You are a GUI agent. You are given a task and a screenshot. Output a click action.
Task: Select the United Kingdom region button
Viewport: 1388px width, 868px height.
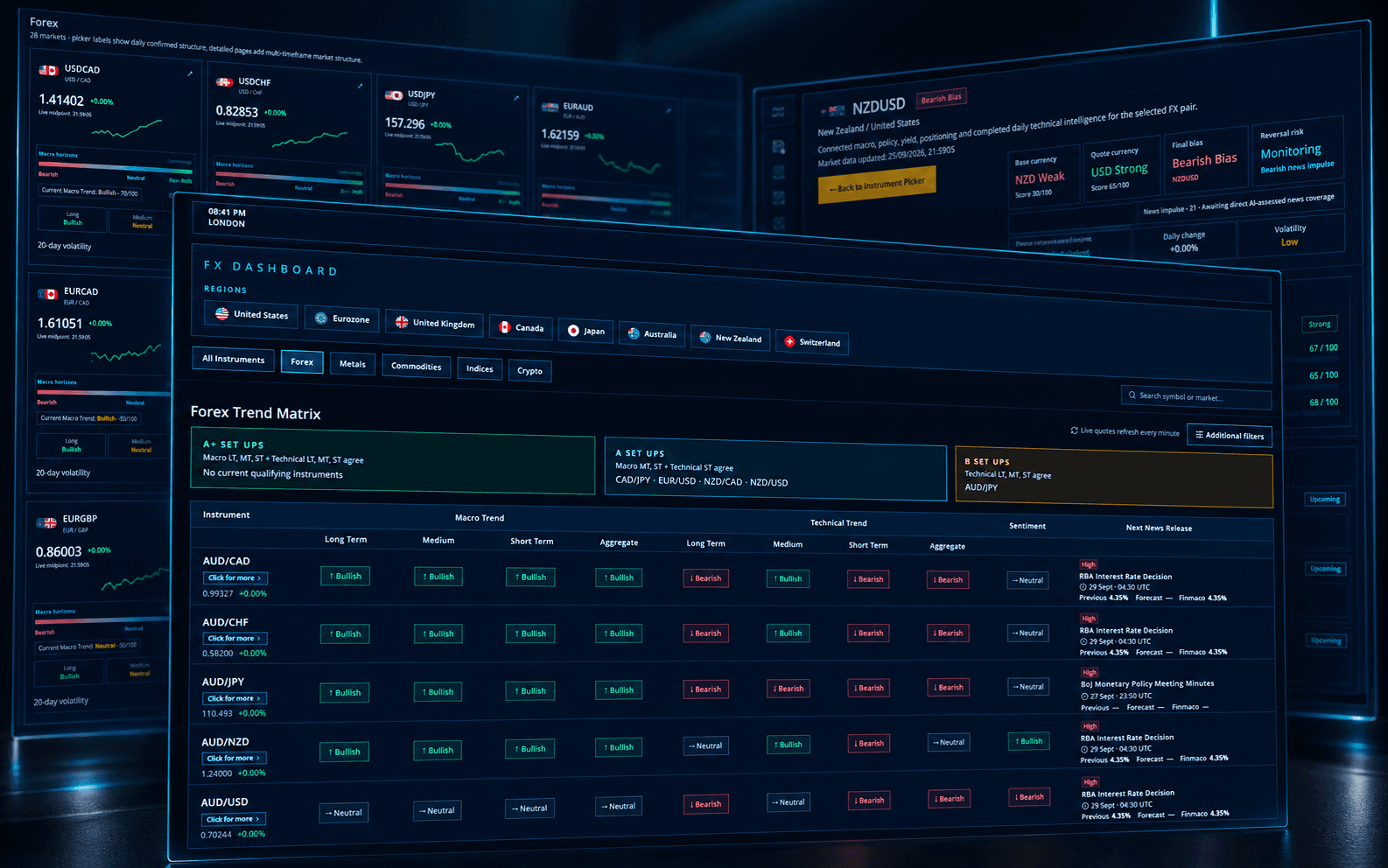coord(434,323)
